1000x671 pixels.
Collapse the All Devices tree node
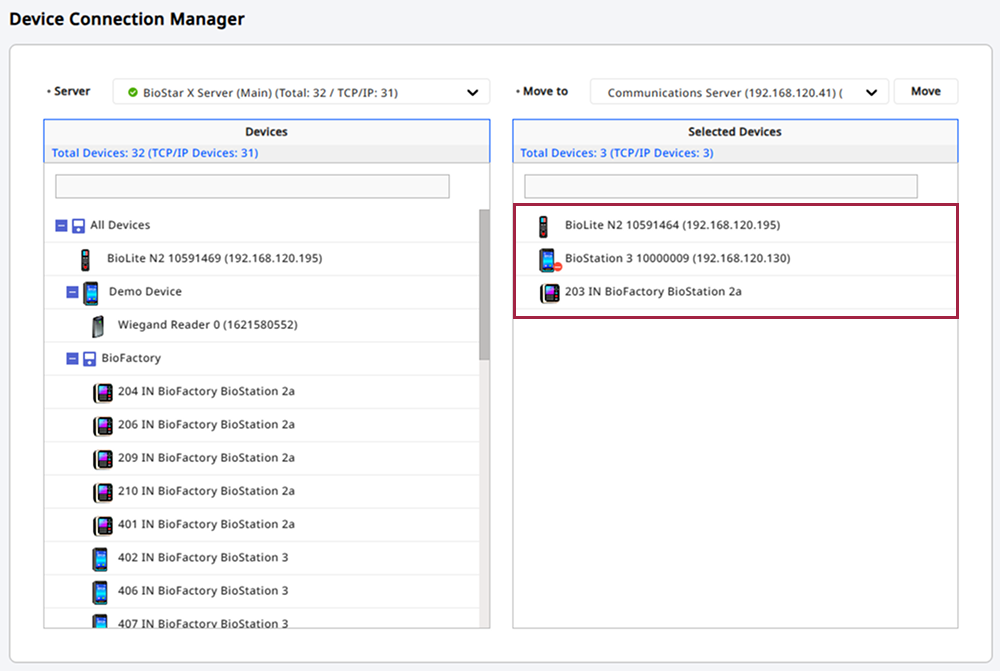point(61,226)
